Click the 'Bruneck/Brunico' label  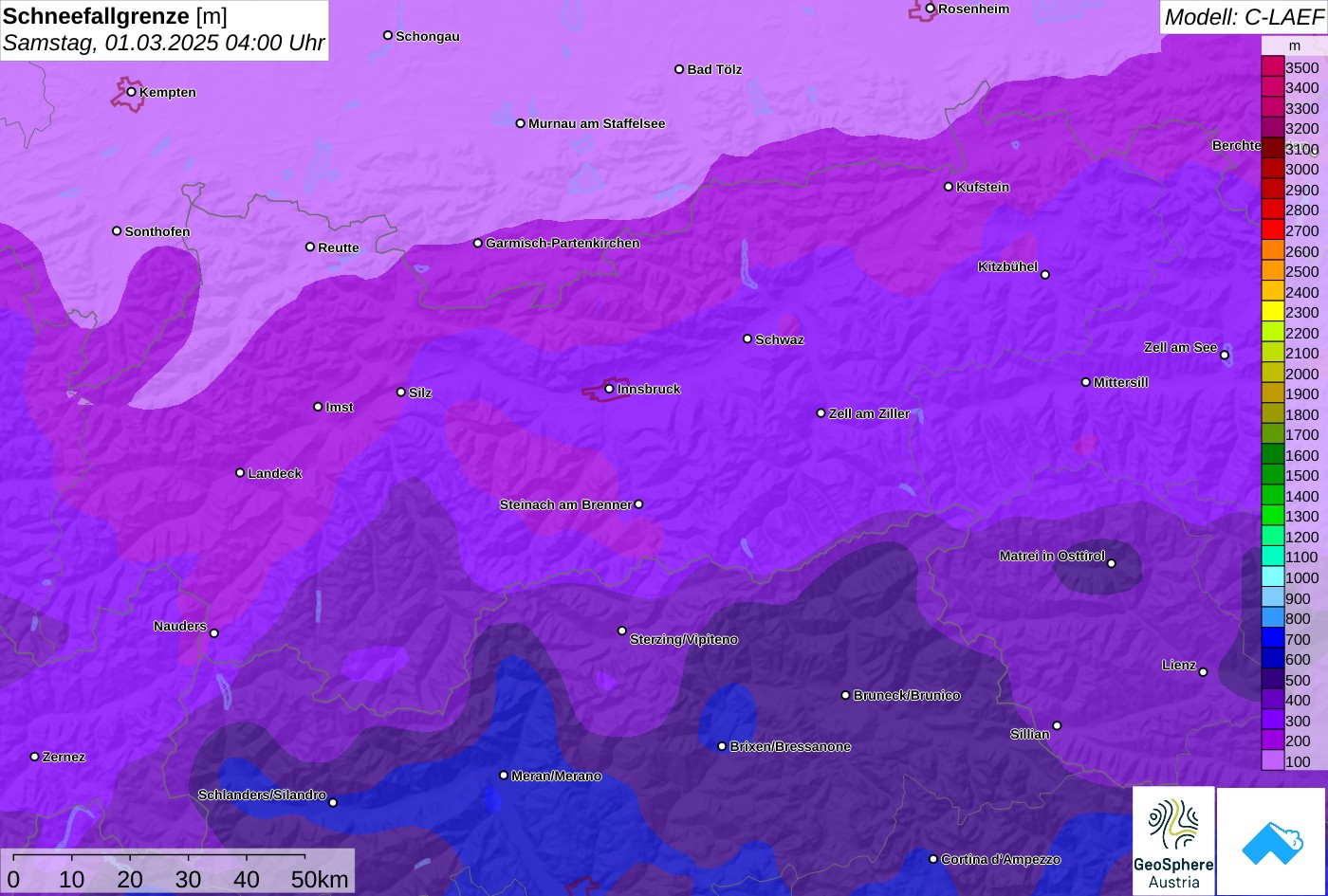coord(907,695)
